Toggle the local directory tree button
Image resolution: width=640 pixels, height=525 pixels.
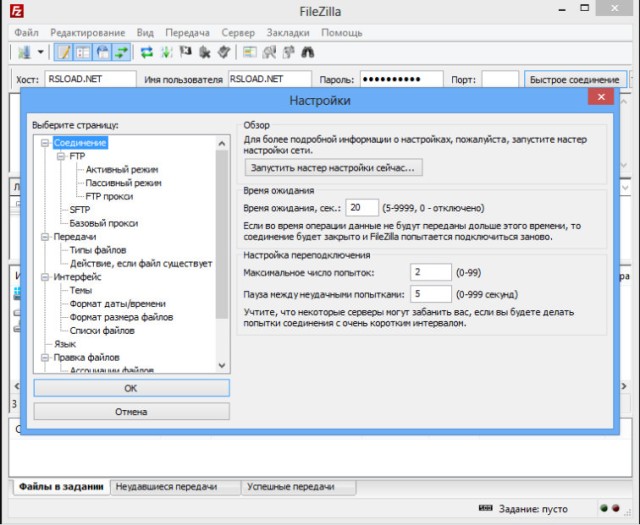click(83, 51)
